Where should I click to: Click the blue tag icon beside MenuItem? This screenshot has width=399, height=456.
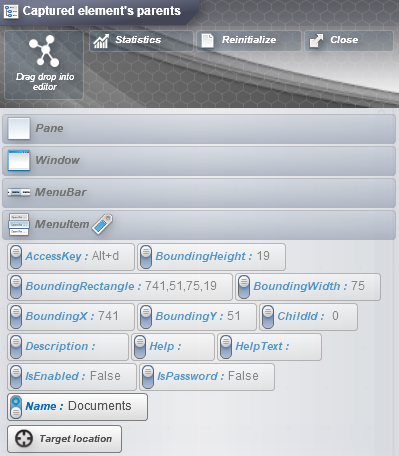(102, 224)
